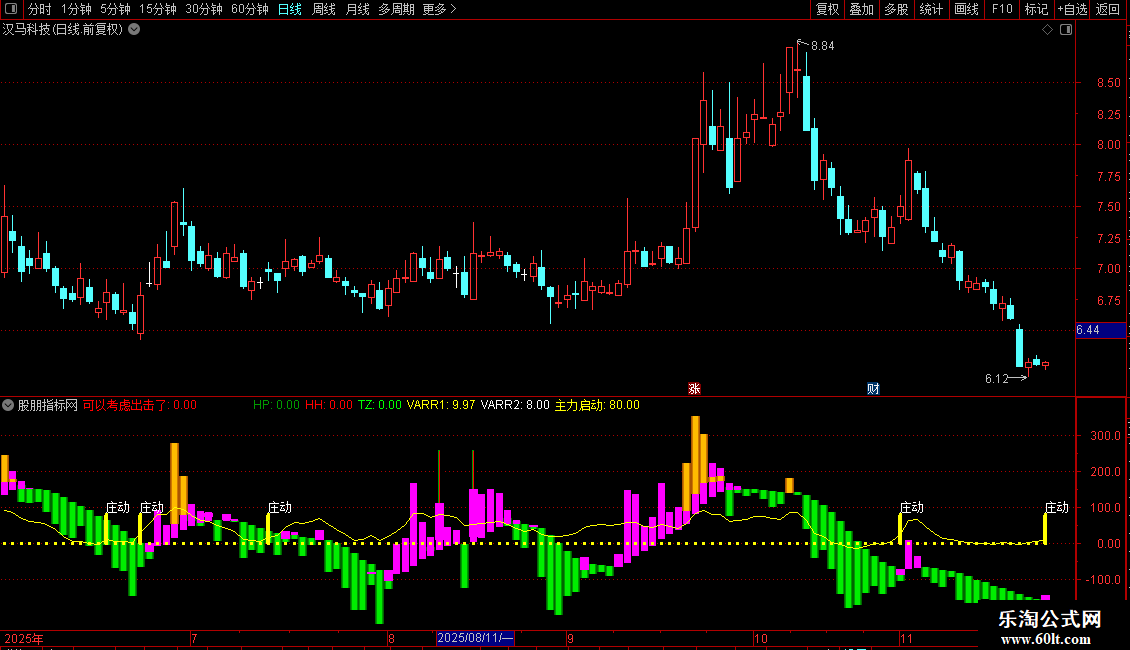Image resolution: width=1130 pixels, height=650 pixels.
Task: Select the 日线 daily period
Action: [290, 9]
